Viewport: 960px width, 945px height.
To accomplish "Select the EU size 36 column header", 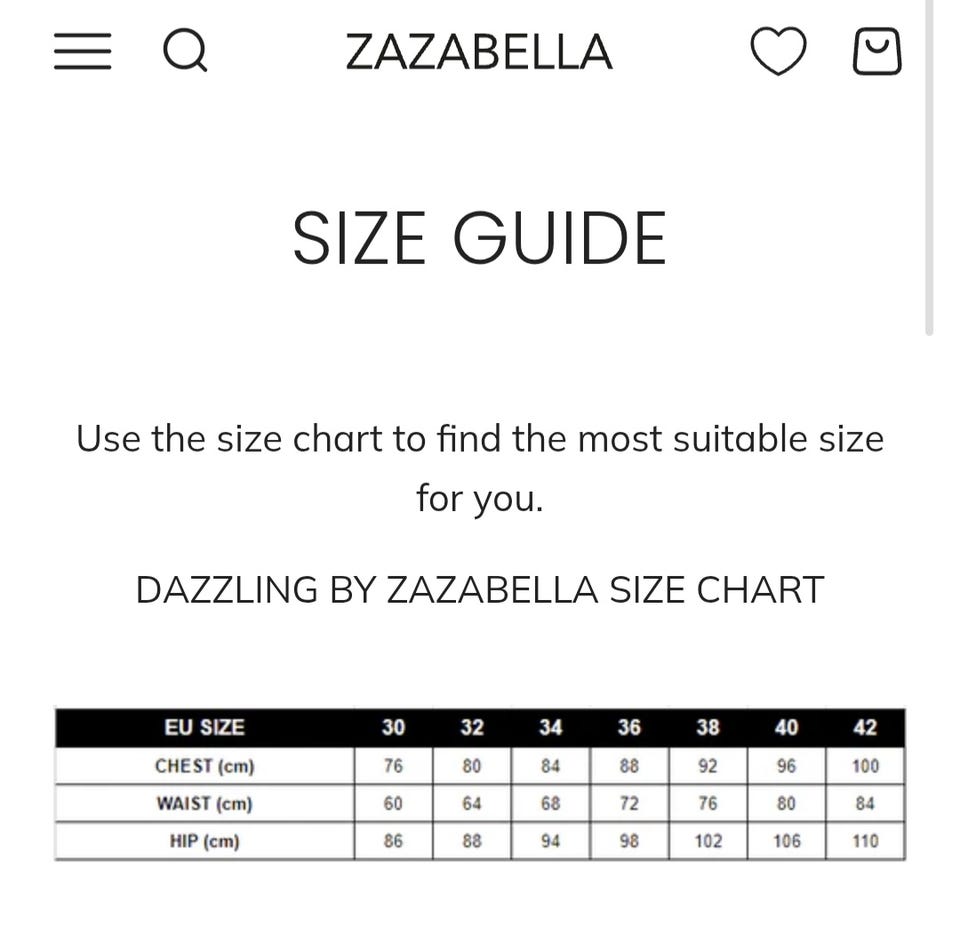I will pyautogui.click(x=629, y=728).
